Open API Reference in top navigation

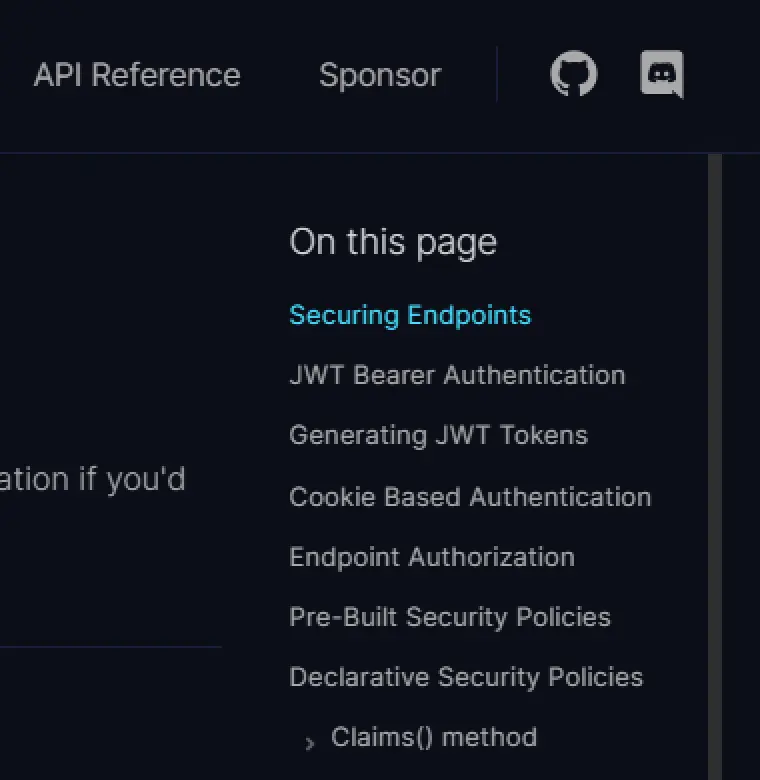pyautogui.click(x=137, y=75)
